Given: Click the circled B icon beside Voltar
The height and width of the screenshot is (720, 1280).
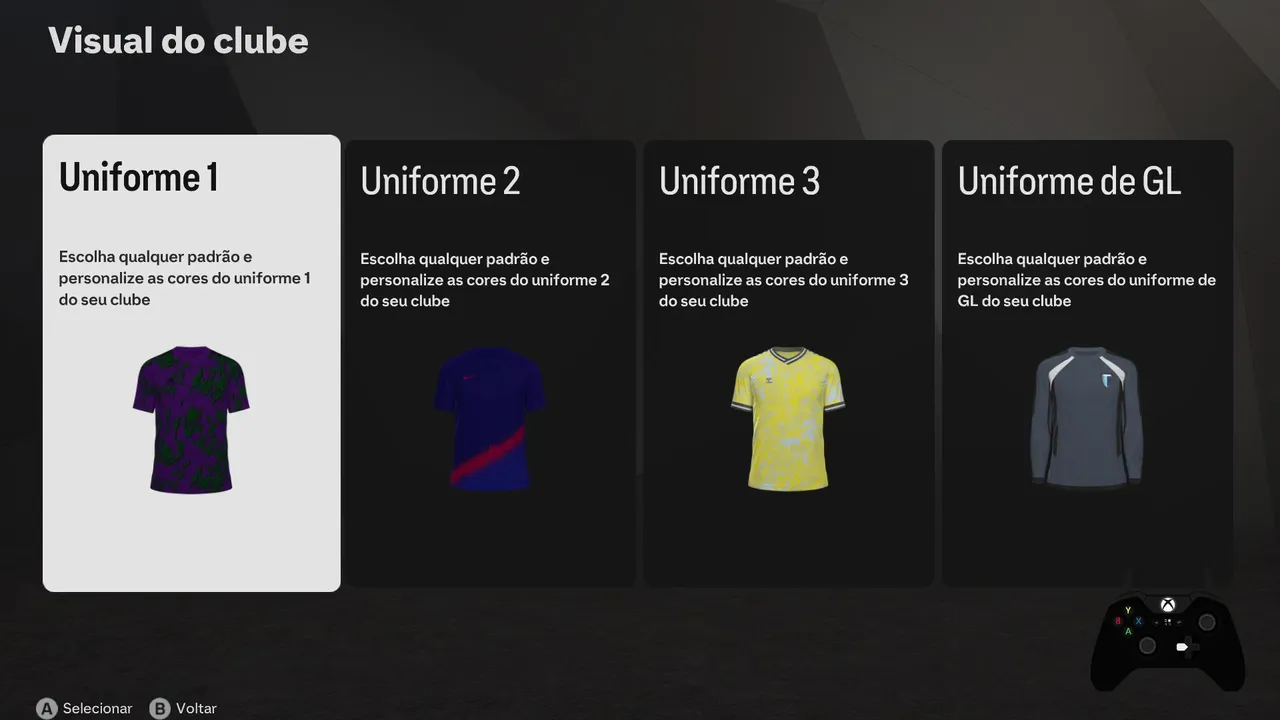Looking at the screenshot, I should pyautogui.click(x=160, y=709).
